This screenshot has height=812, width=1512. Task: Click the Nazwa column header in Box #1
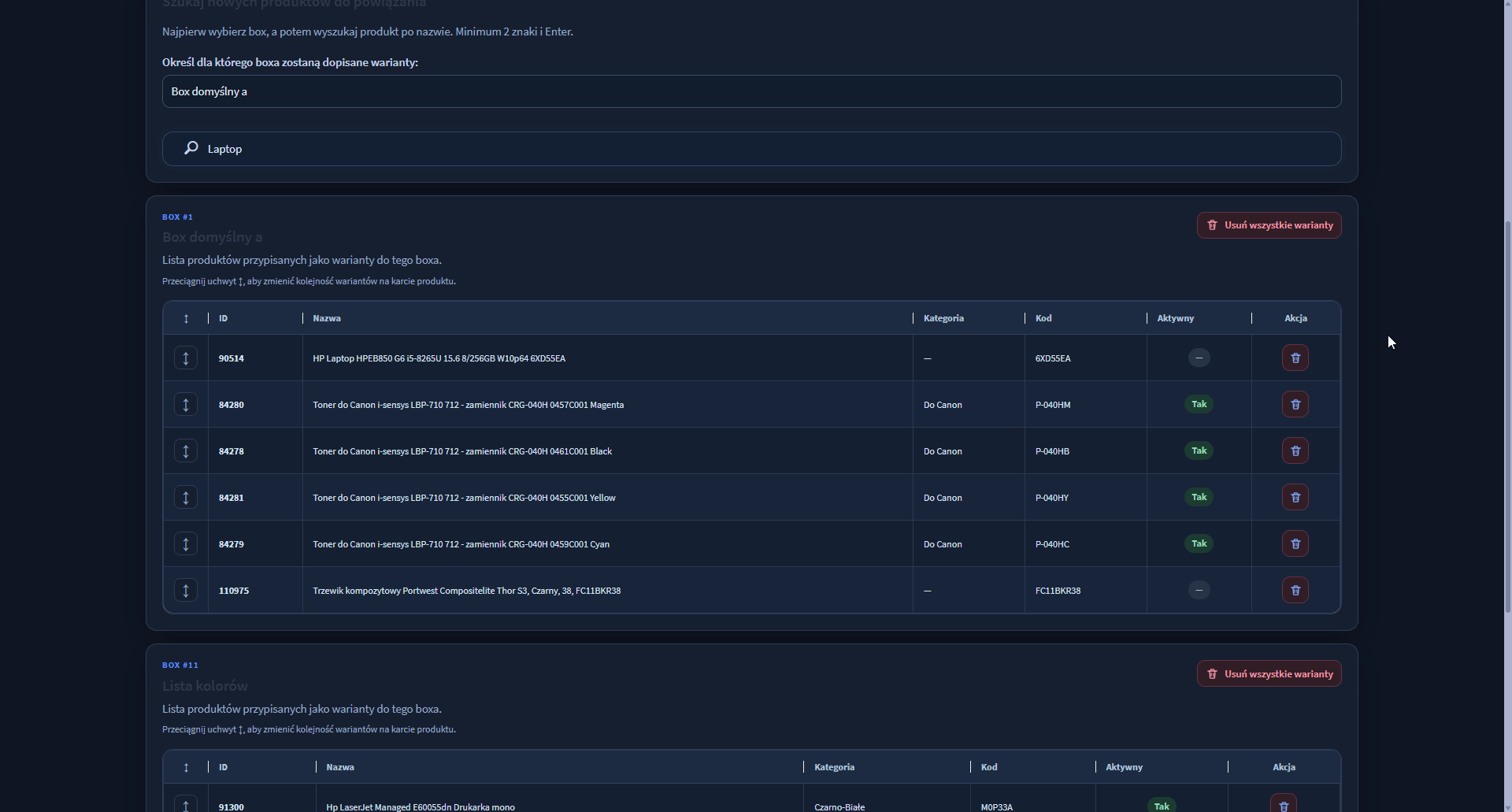tap(327, 318)
